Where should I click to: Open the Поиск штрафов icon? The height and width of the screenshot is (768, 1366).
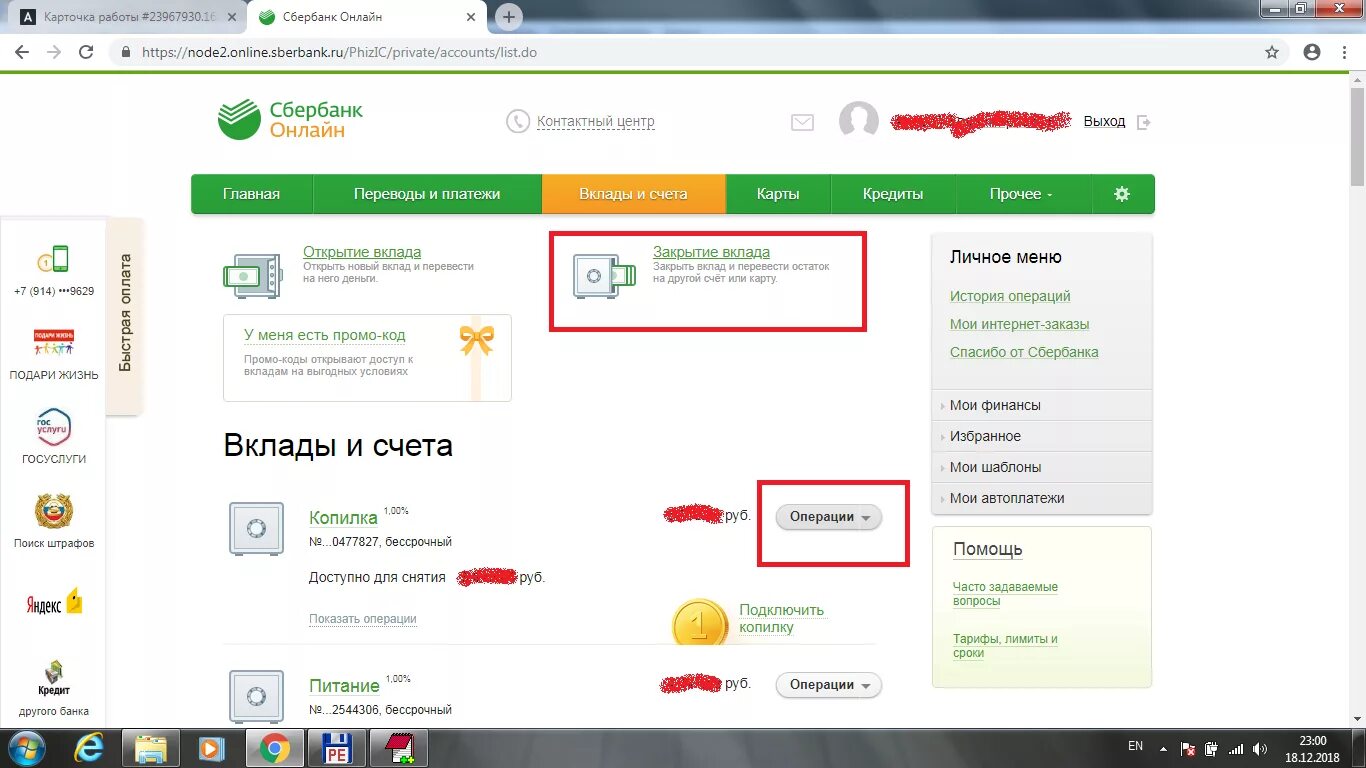pos(54,511)
